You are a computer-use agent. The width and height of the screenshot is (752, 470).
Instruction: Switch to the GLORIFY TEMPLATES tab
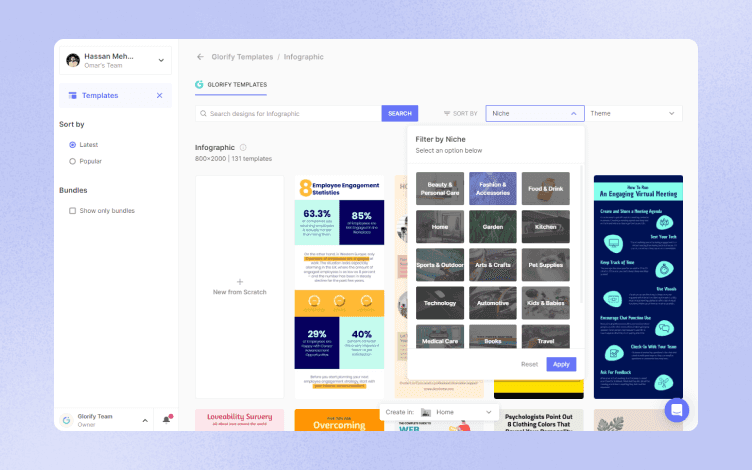pos(231,85)
